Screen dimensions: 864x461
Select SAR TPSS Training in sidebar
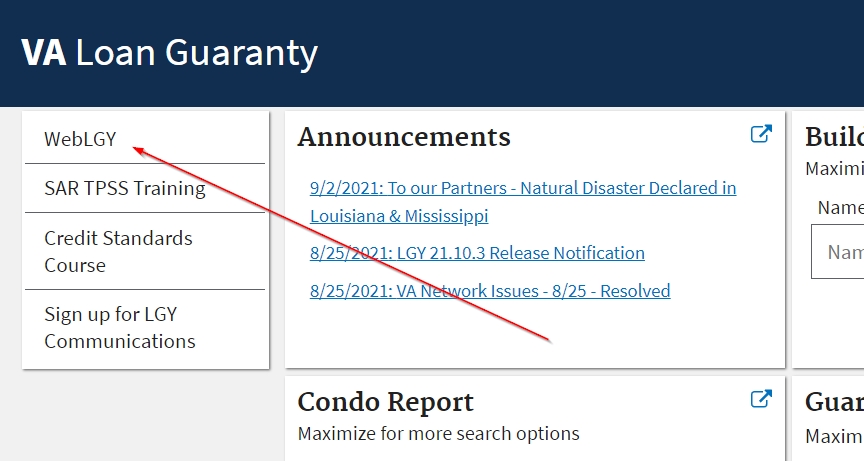(x=125, y=188)
